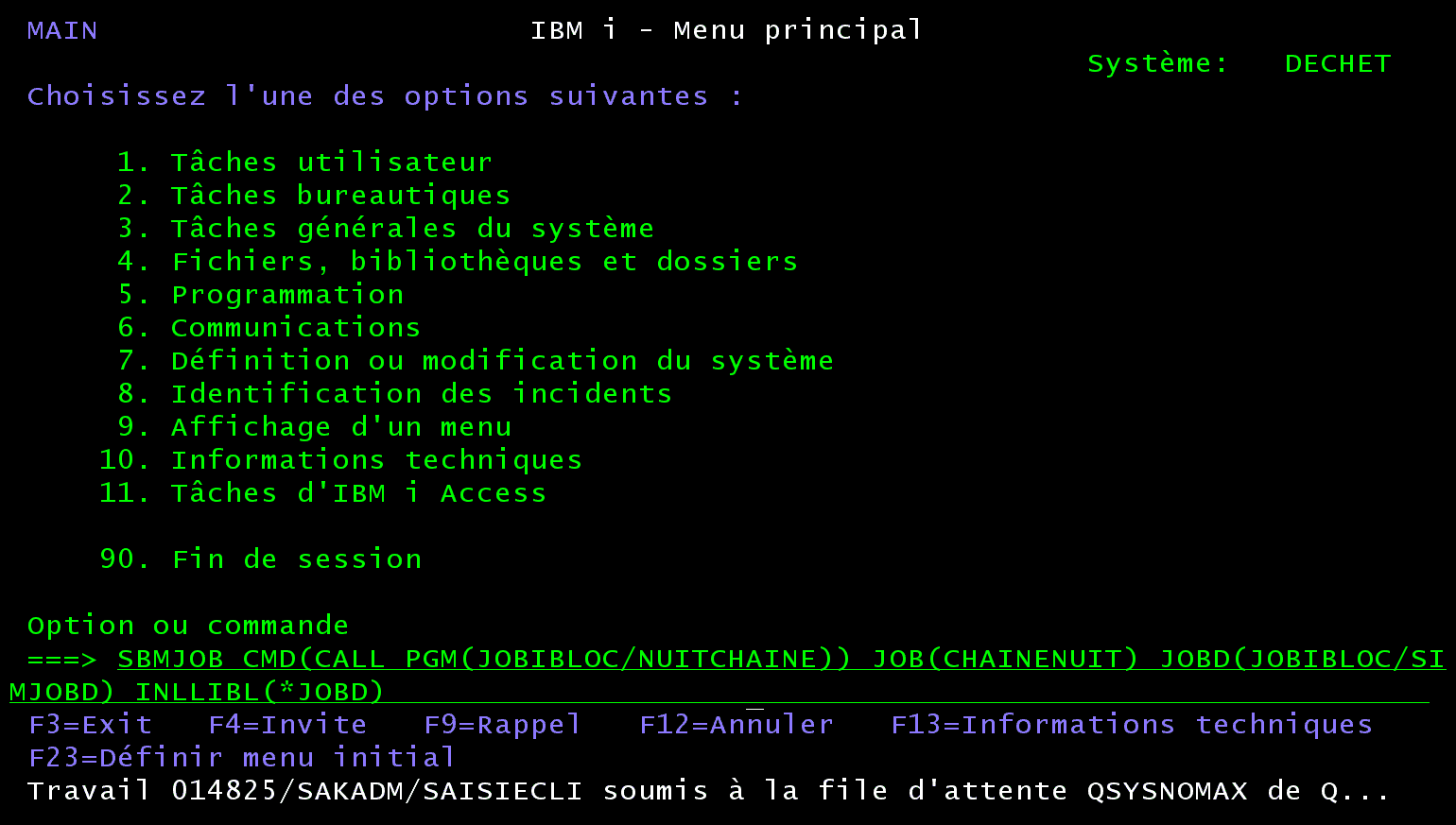Screen dimensions: 1456x825
Task: Click F12=Annuler to cancel
Action: (737, 725)
